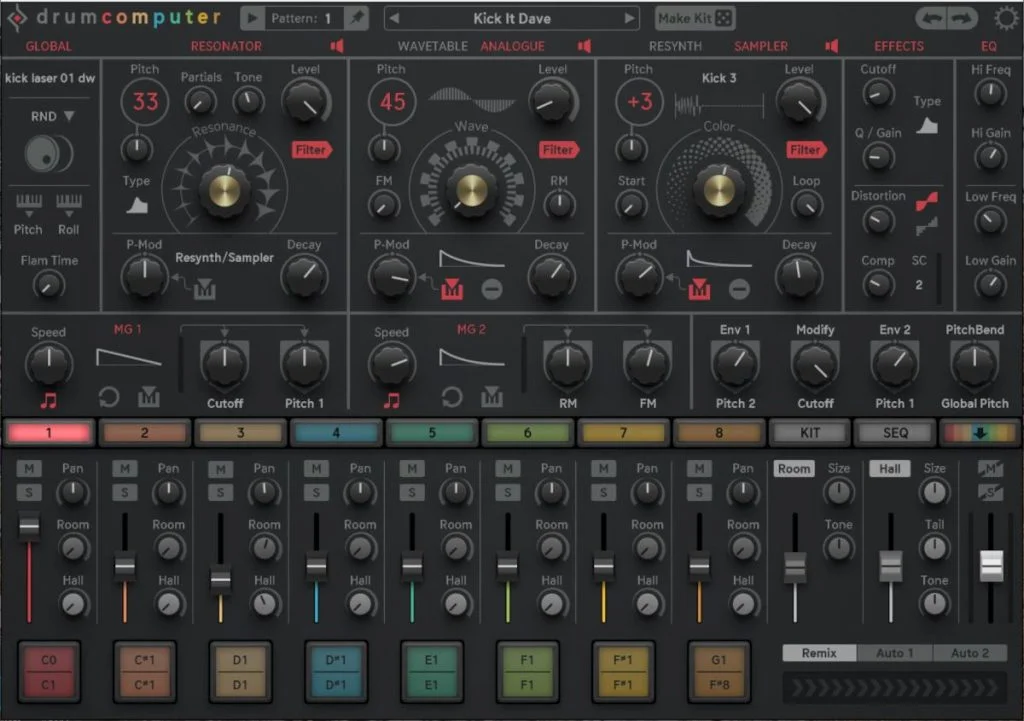Click channel 1 red volume fader
Image resolution: width=1024 pixels, height=721 pixels.
pyautogui.click(x=28, y=526)
